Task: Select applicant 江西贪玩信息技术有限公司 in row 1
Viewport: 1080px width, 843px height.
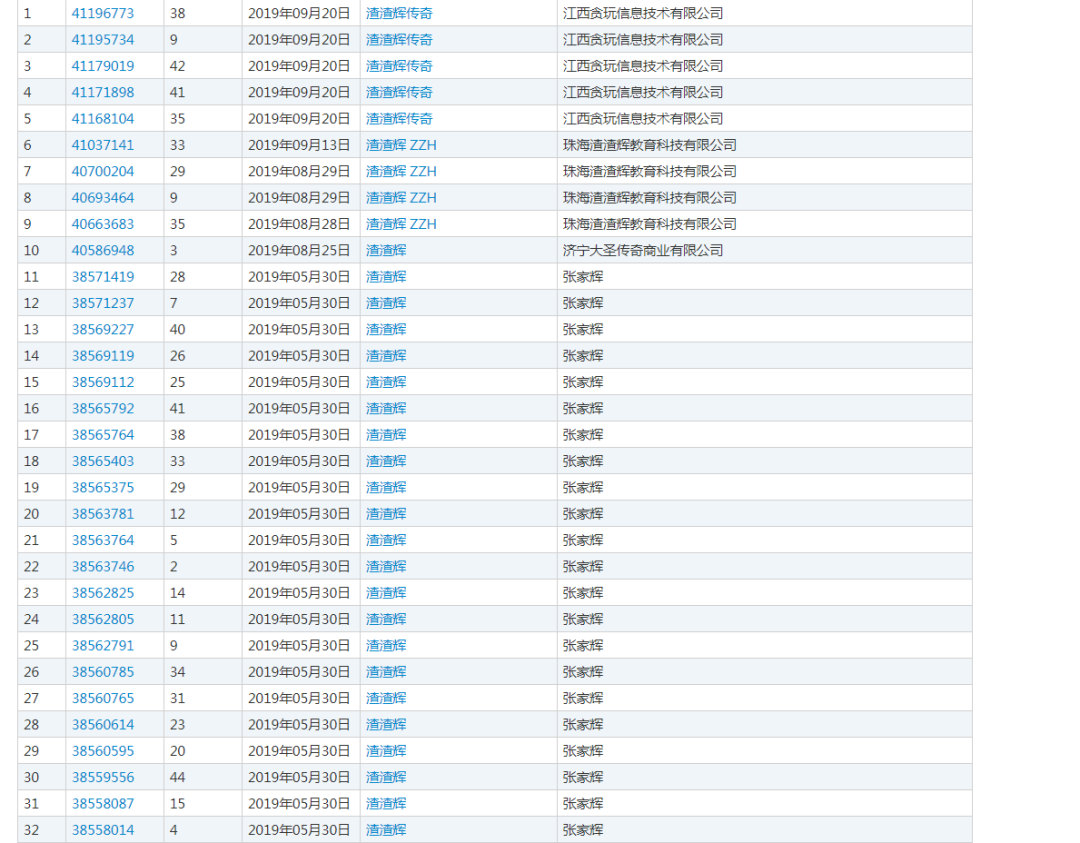Action: (643, 13)
